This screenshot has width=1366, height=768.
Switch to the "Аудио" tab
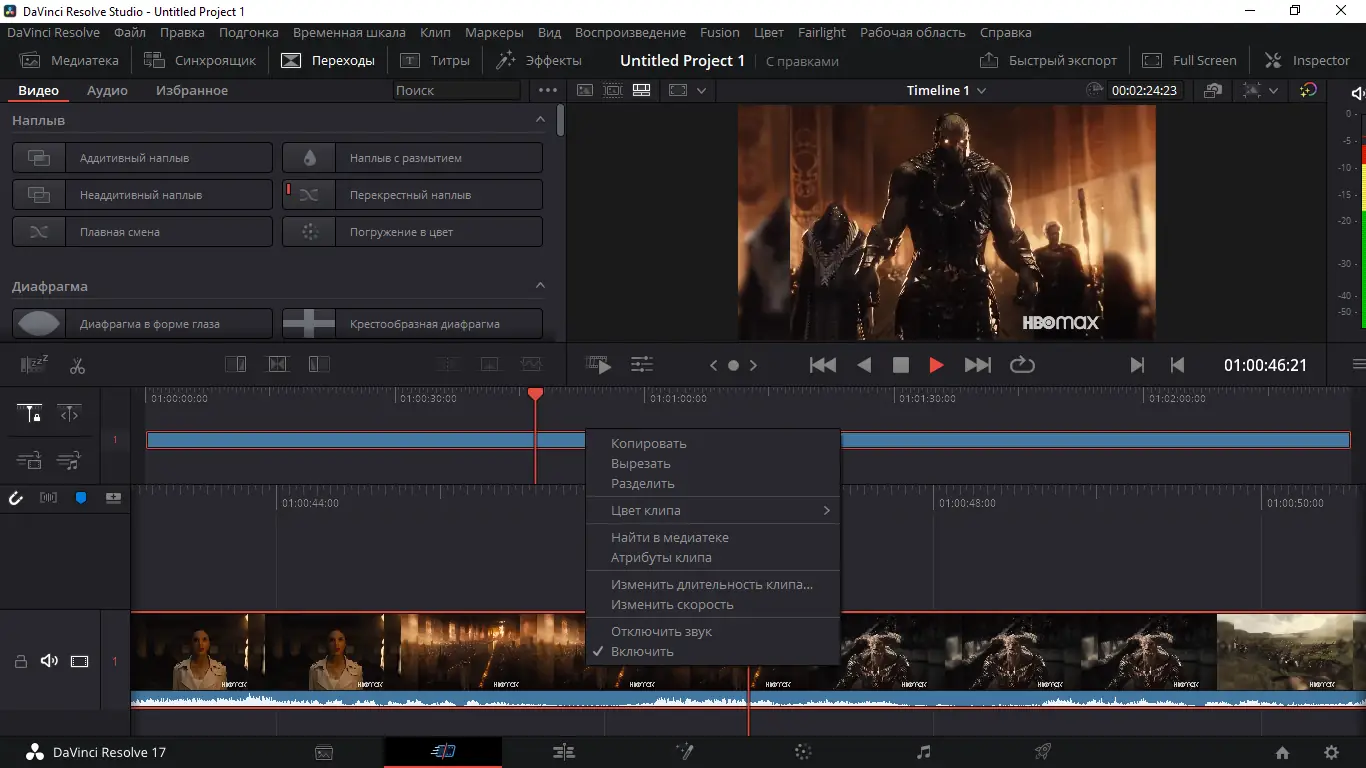click(107, 91)
